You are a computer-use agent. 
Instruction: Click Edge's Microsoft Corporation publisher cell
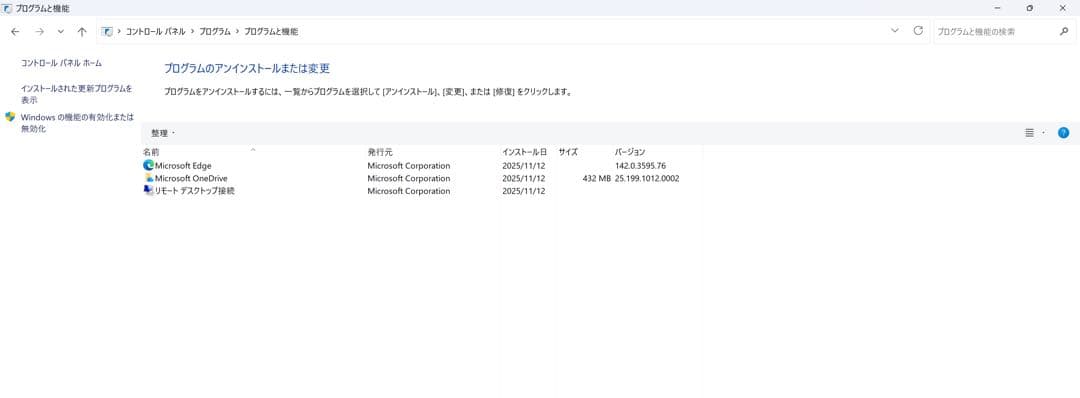pyautogui.click(x=408, y=166)
